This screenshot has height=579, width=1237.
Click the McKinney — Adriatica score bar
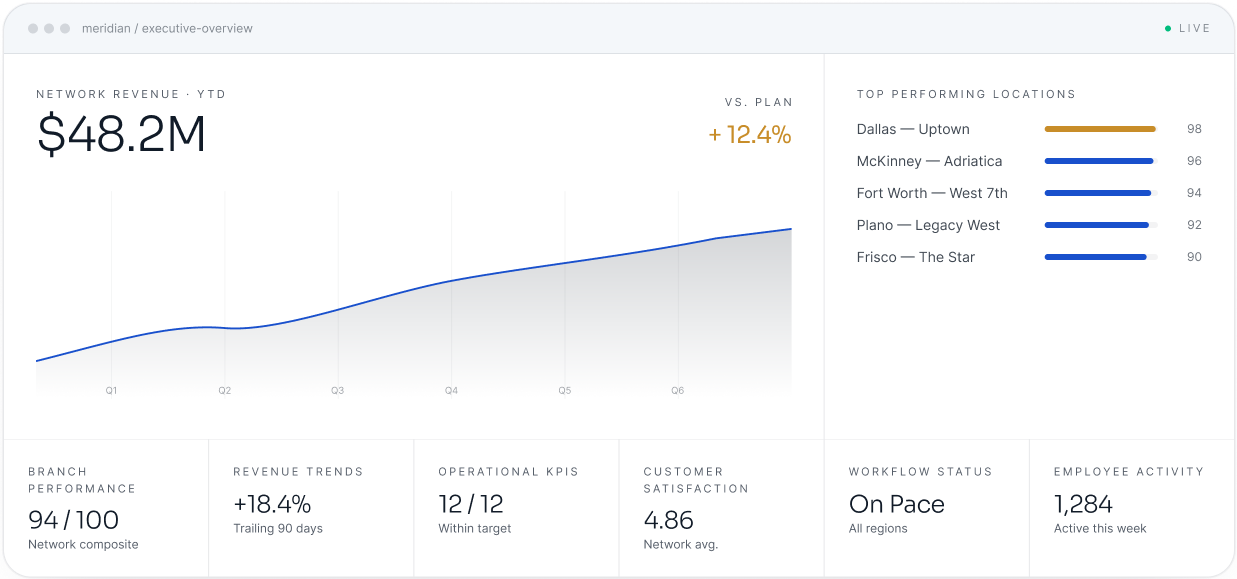click(1099, 161)
